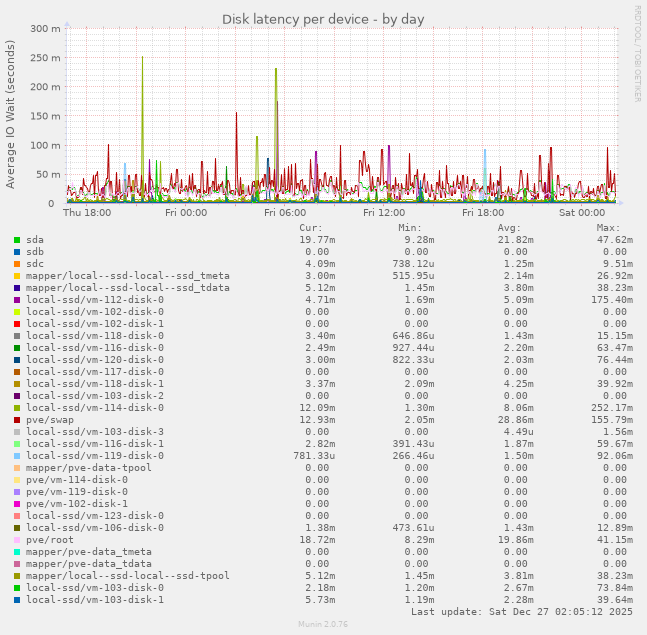Click the light blue spike near Fri 18:00
The width and height of the screenshot is (647, 635).
[485, 151]
